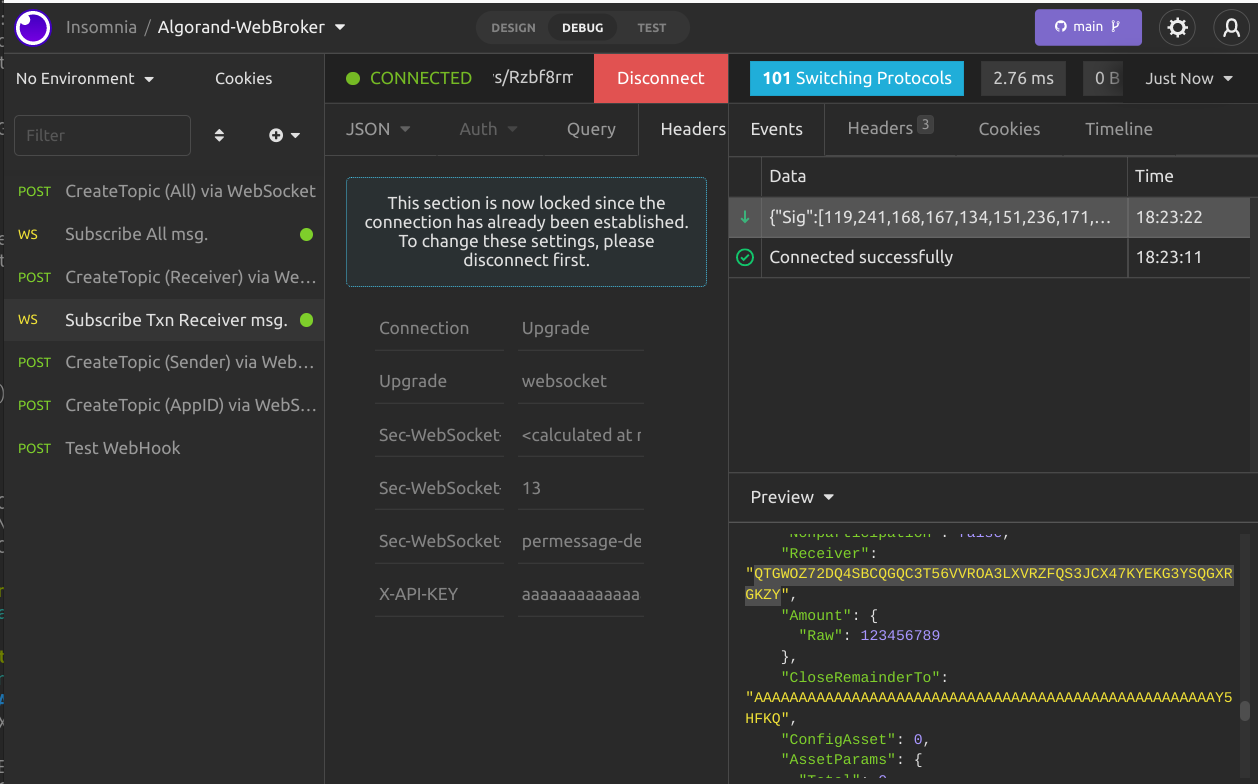
Task: Click 101 Switching Protocols status badge
Action: pyautogui.click(x=857, y=78)
